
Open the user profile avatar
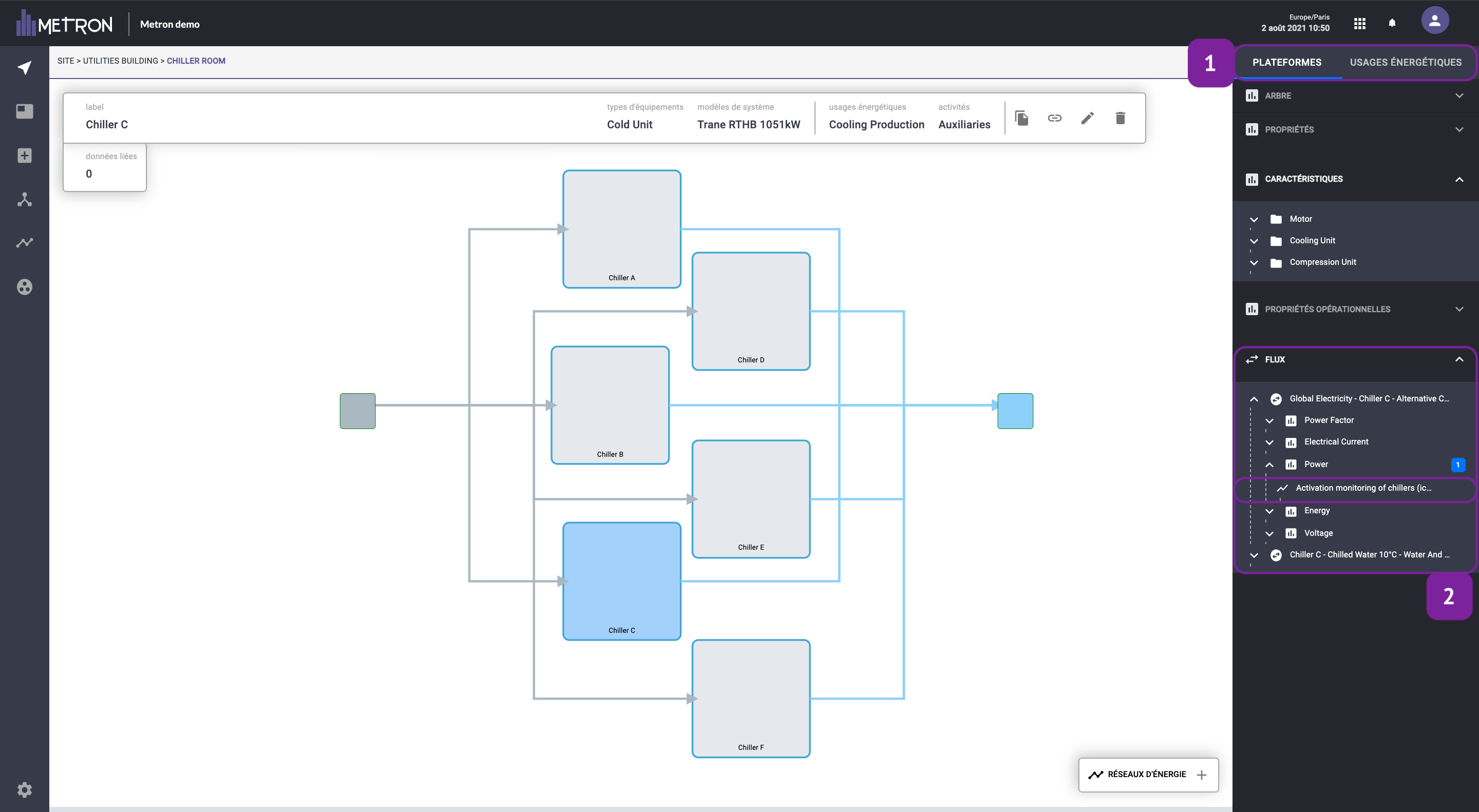(1434, 21)
